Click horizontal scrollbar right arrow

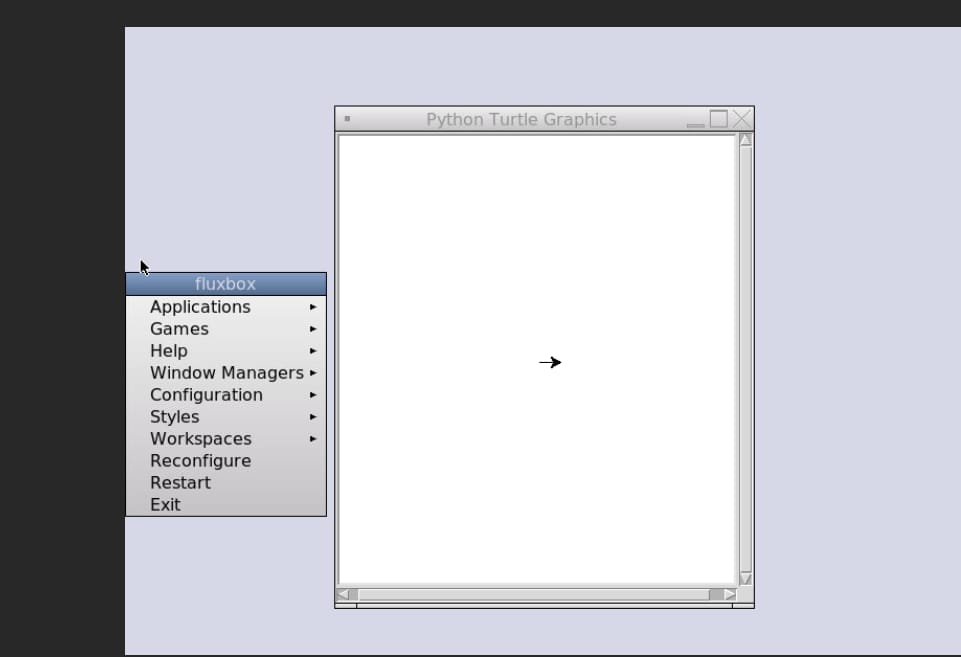(x=729, y=594)
